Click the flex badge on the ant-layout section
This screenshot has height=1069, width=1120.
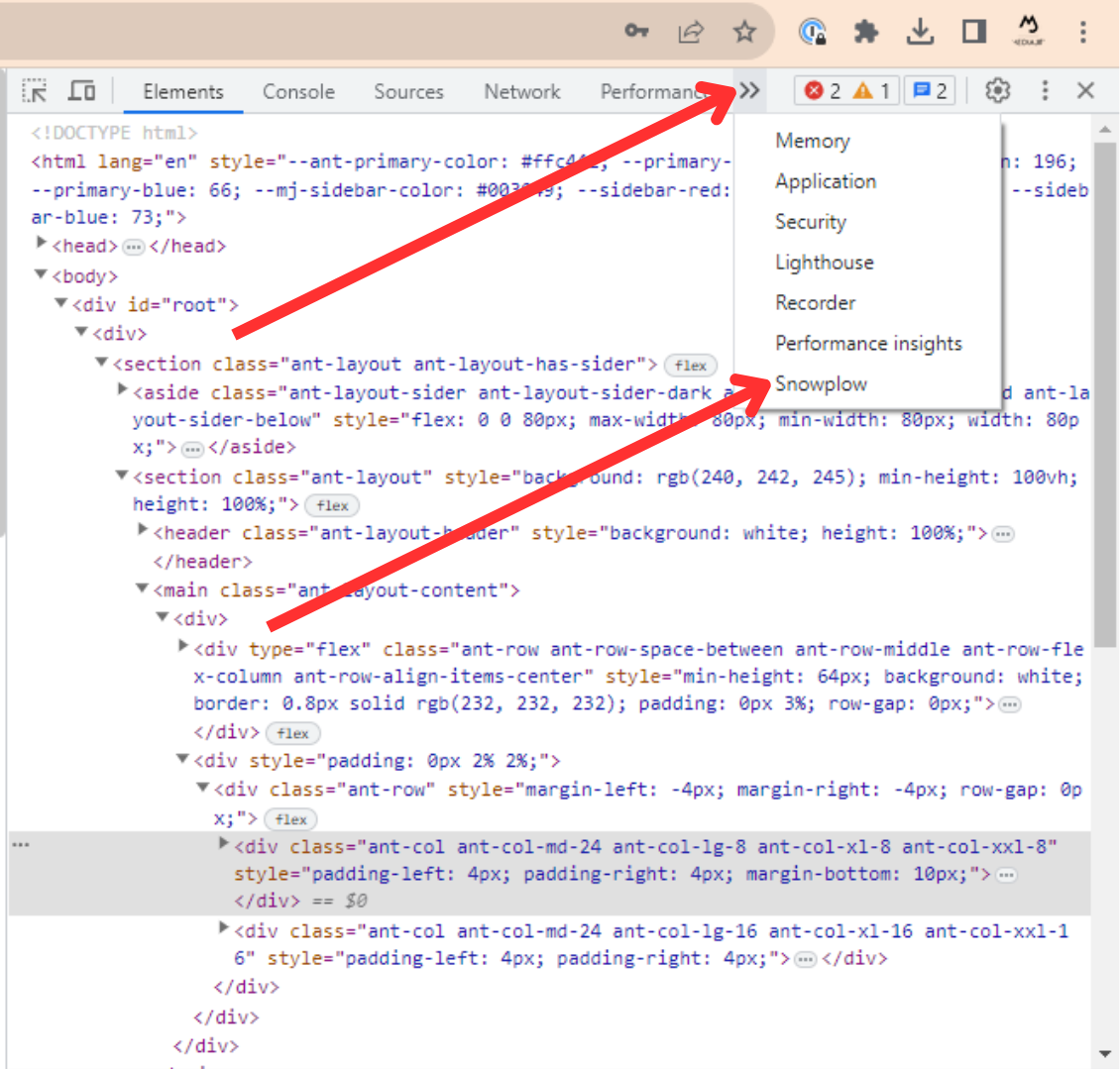tap(690, 365)
